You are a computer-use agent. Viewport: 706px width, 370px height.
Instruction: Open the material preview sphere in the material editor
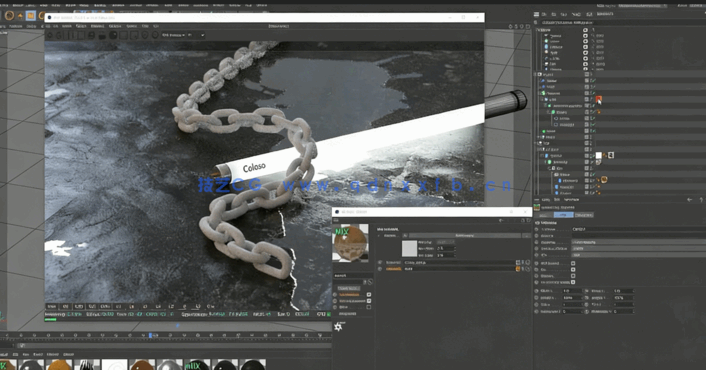pyautogui.click(x=350, y=243)
